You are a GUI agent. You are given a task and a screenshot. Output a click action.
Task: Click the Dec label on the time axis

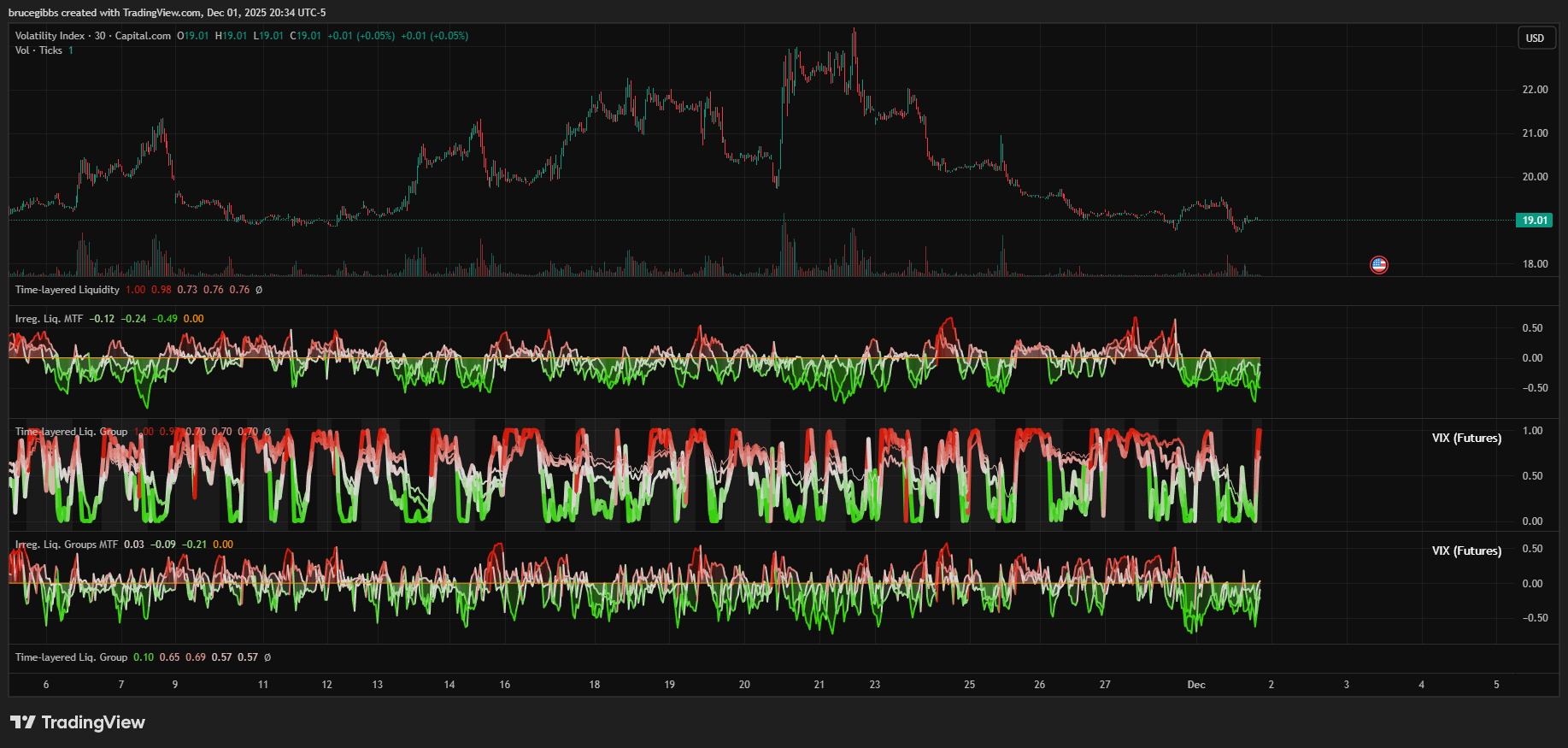[1196, 685]
